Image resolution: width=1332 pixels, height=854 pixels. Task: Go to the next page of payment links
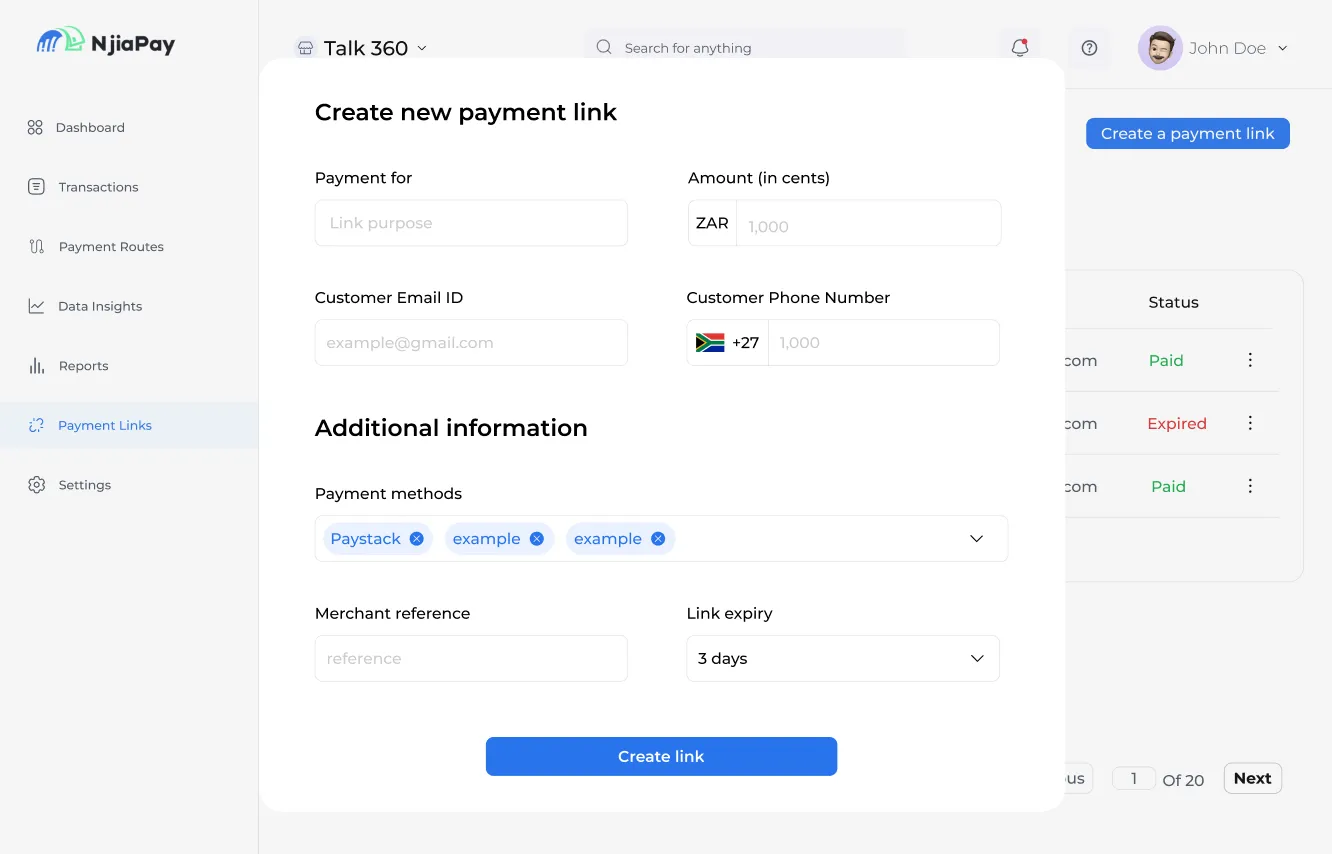click(1252, 778)
